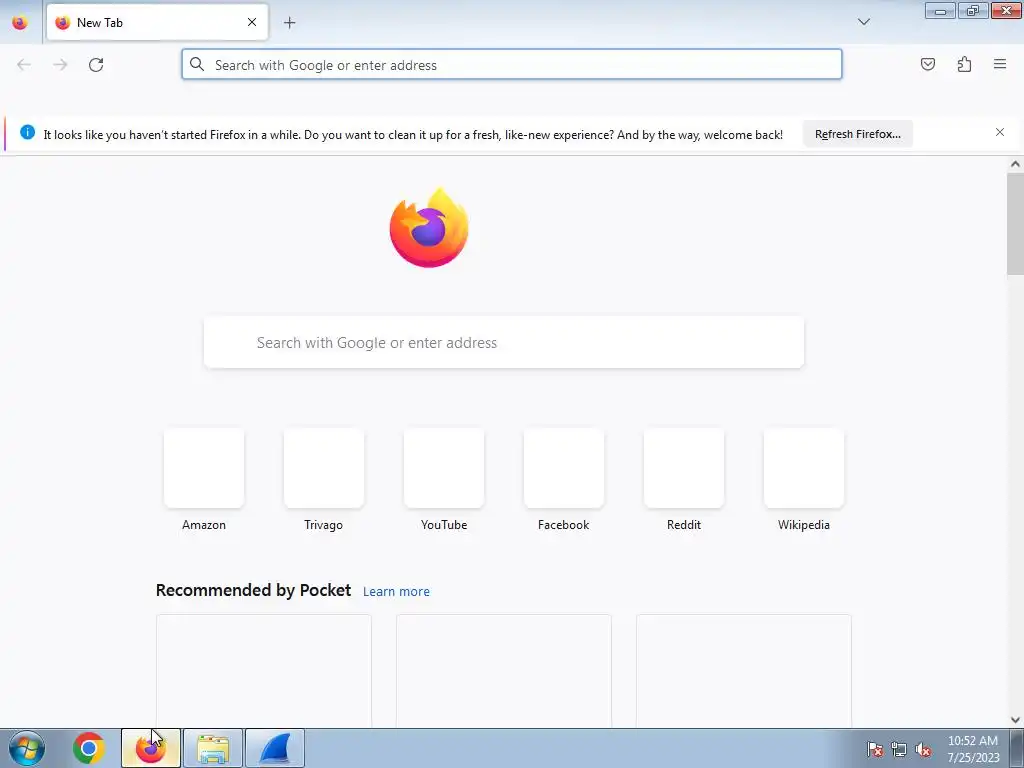Open Windows Explorer from taskbar

[x=213, y=748]
